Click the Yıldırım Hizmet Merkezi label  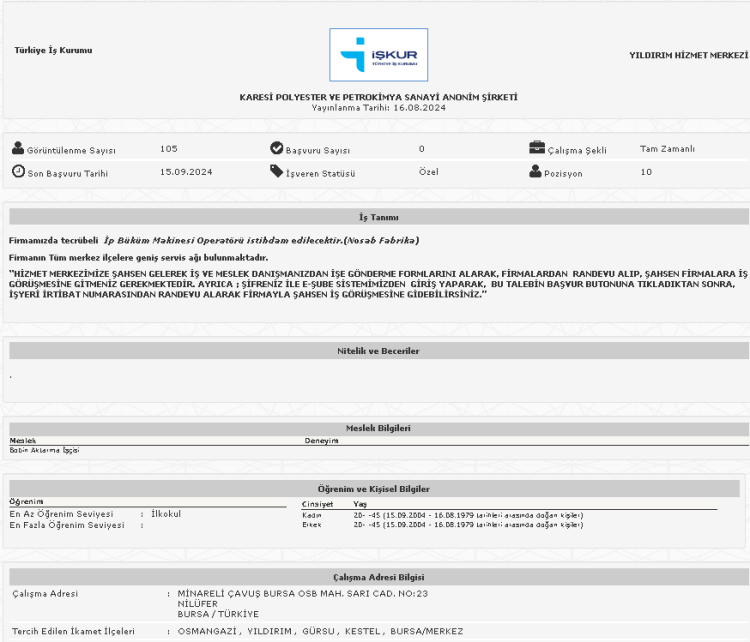[688, 55]
